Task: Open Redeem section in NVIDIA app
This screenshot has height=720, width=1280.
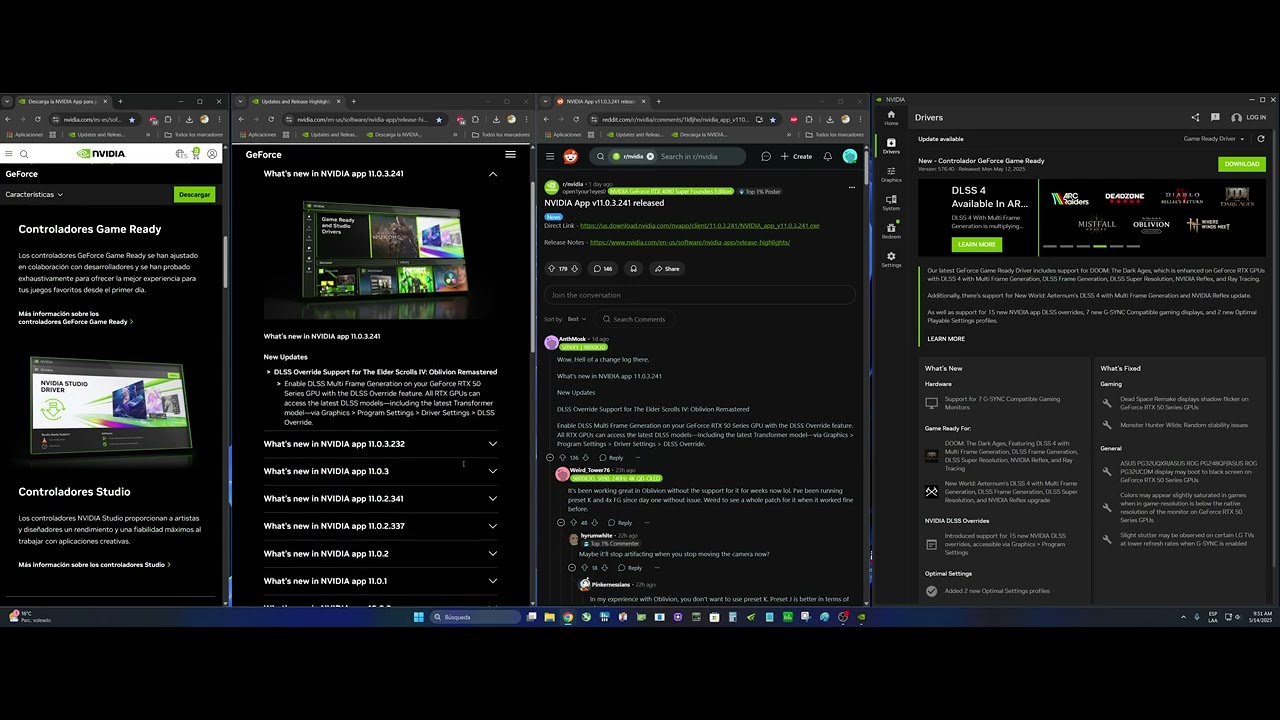Action: [891, 230]
